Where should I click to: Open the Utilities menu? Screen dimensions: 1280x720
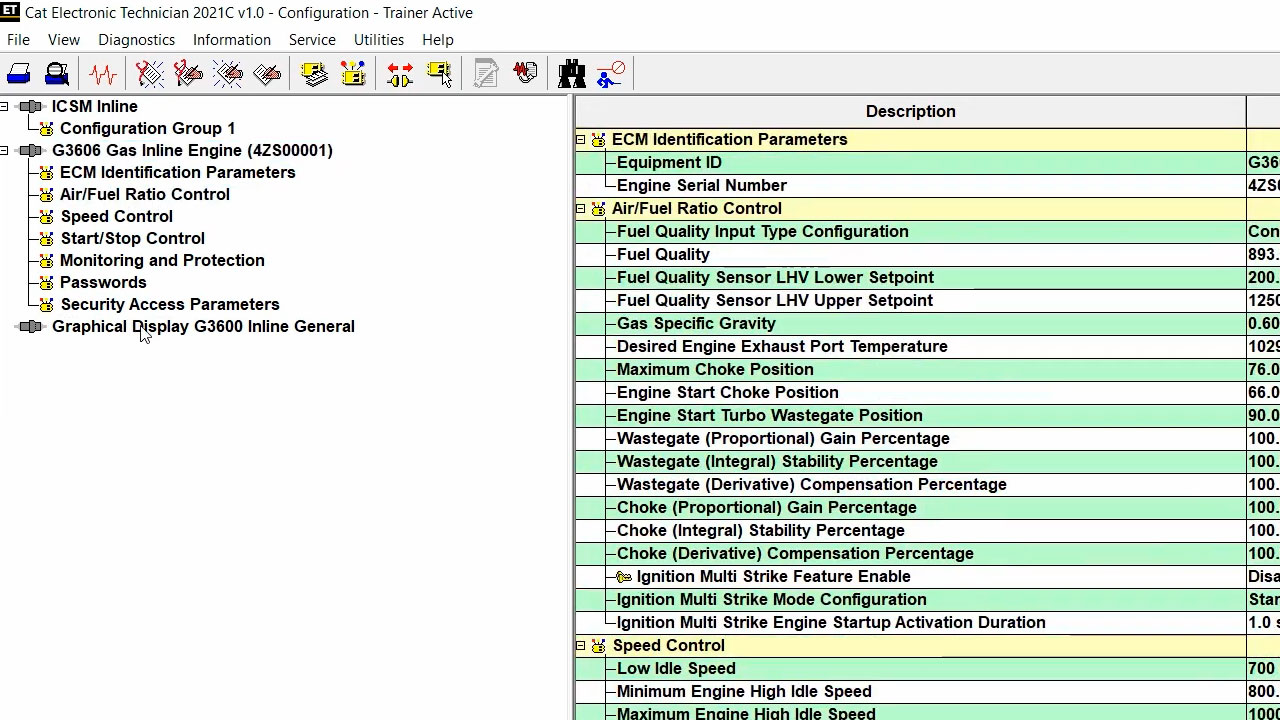tap(378, 40)
